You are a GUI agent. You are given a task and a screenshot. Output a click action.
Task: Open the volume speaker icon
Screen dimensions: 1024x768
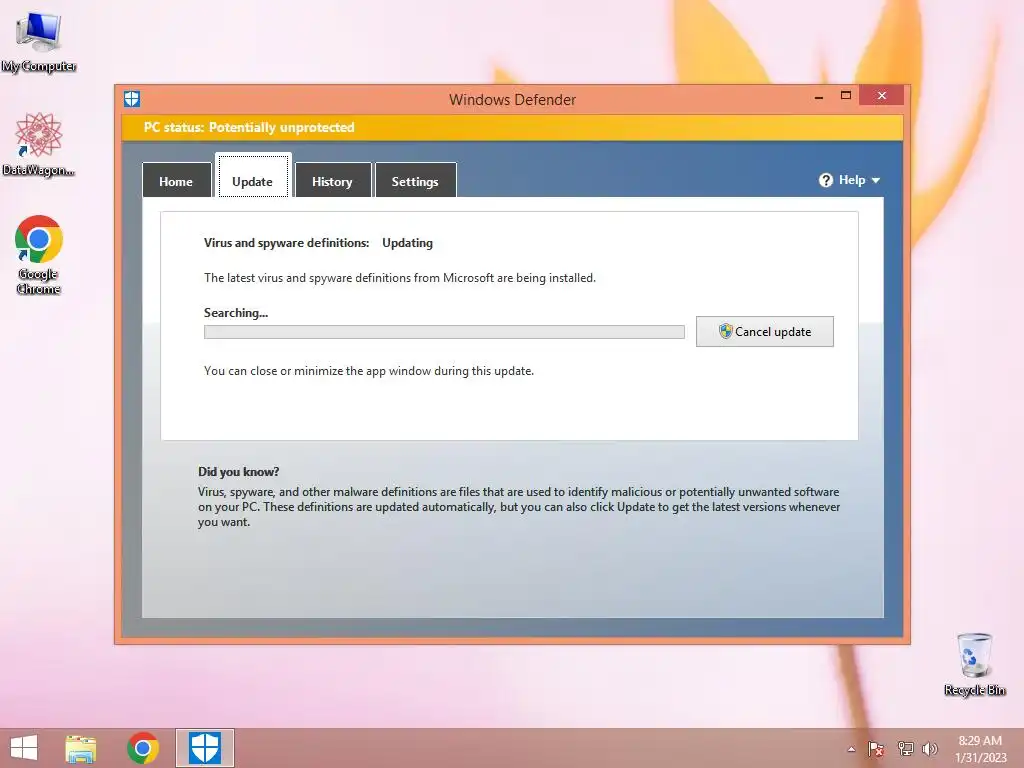[929, 748]
